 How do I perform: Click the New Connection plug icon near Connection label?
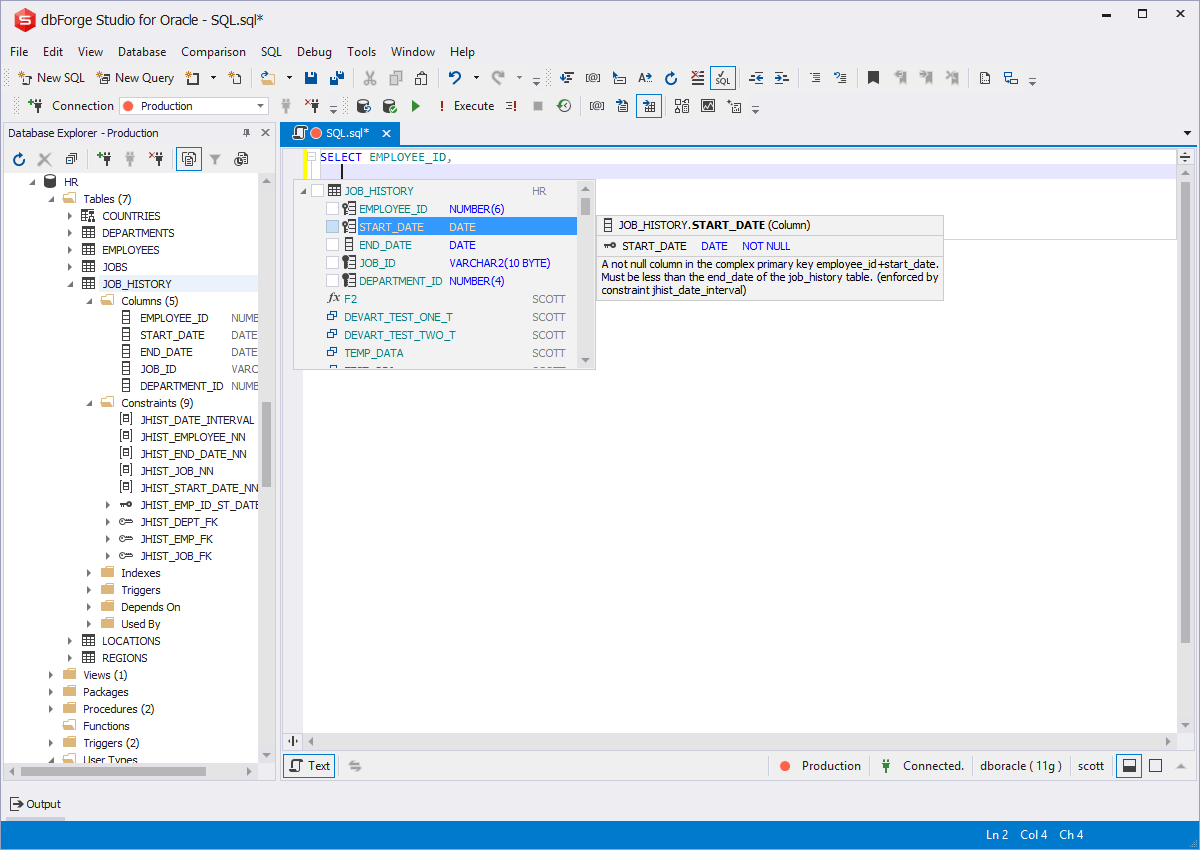35,106
